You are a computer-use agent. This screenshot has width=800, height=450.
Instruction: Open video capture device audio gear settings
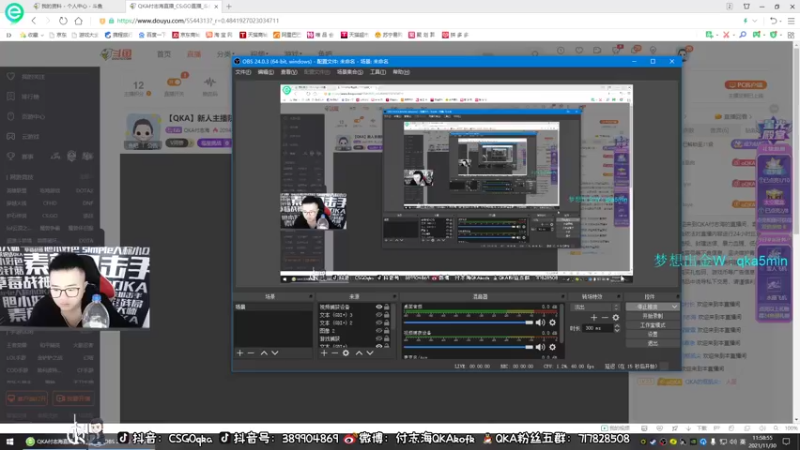pyautogui.click(x=553, y=347)
